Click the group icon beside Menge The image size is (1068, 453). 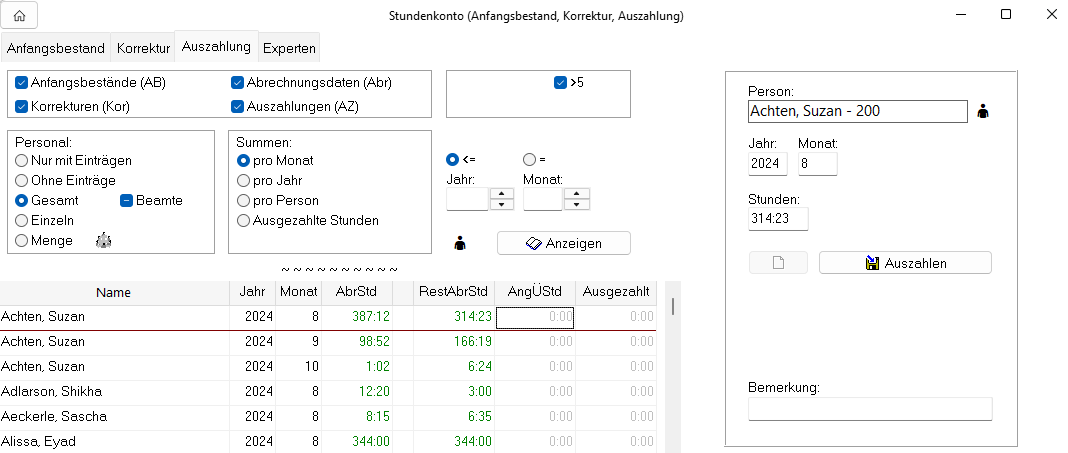(x=103, y=240)
